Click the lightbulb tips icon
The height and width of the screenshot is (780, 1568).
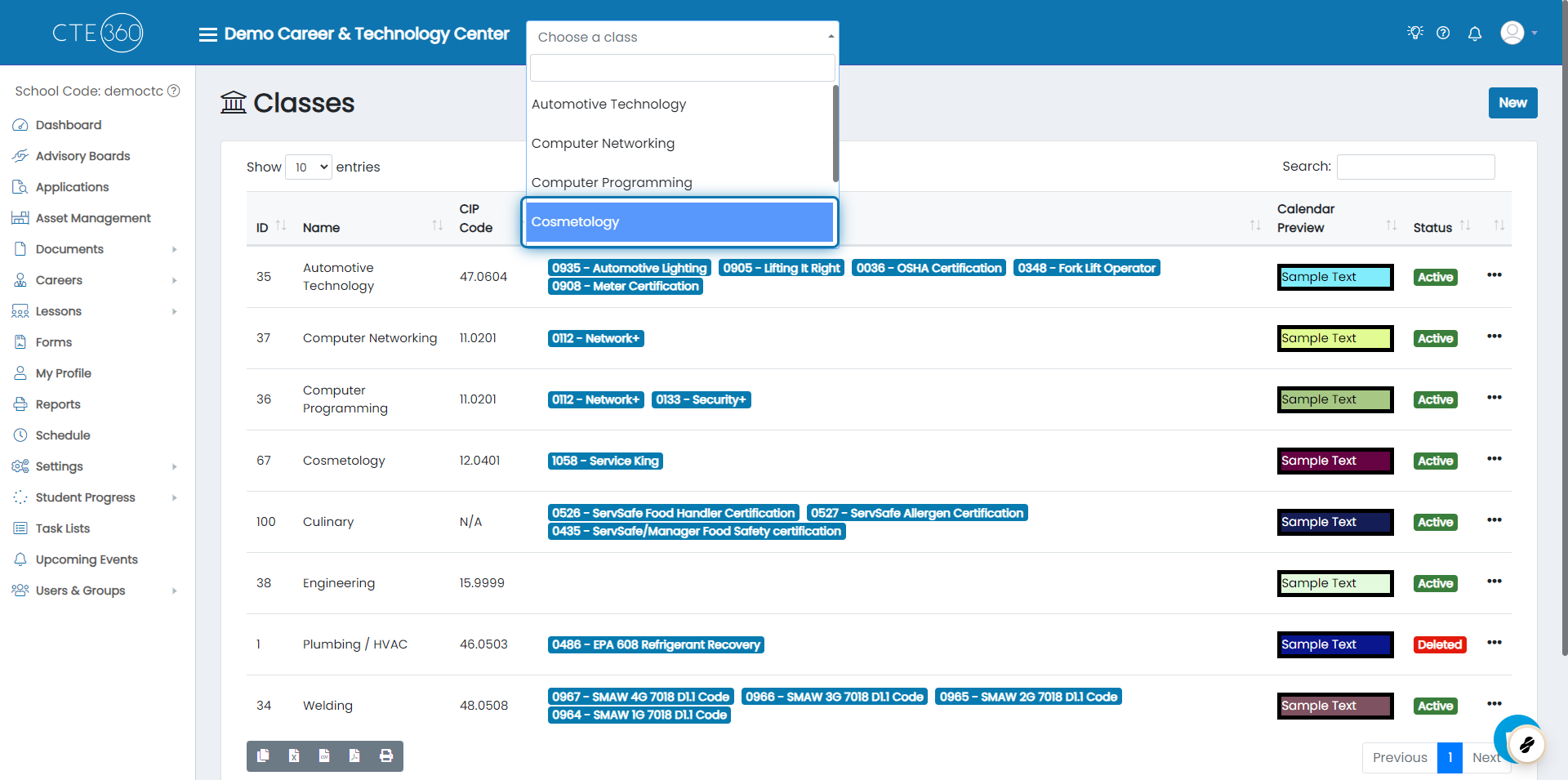(x=1415, y=33)
